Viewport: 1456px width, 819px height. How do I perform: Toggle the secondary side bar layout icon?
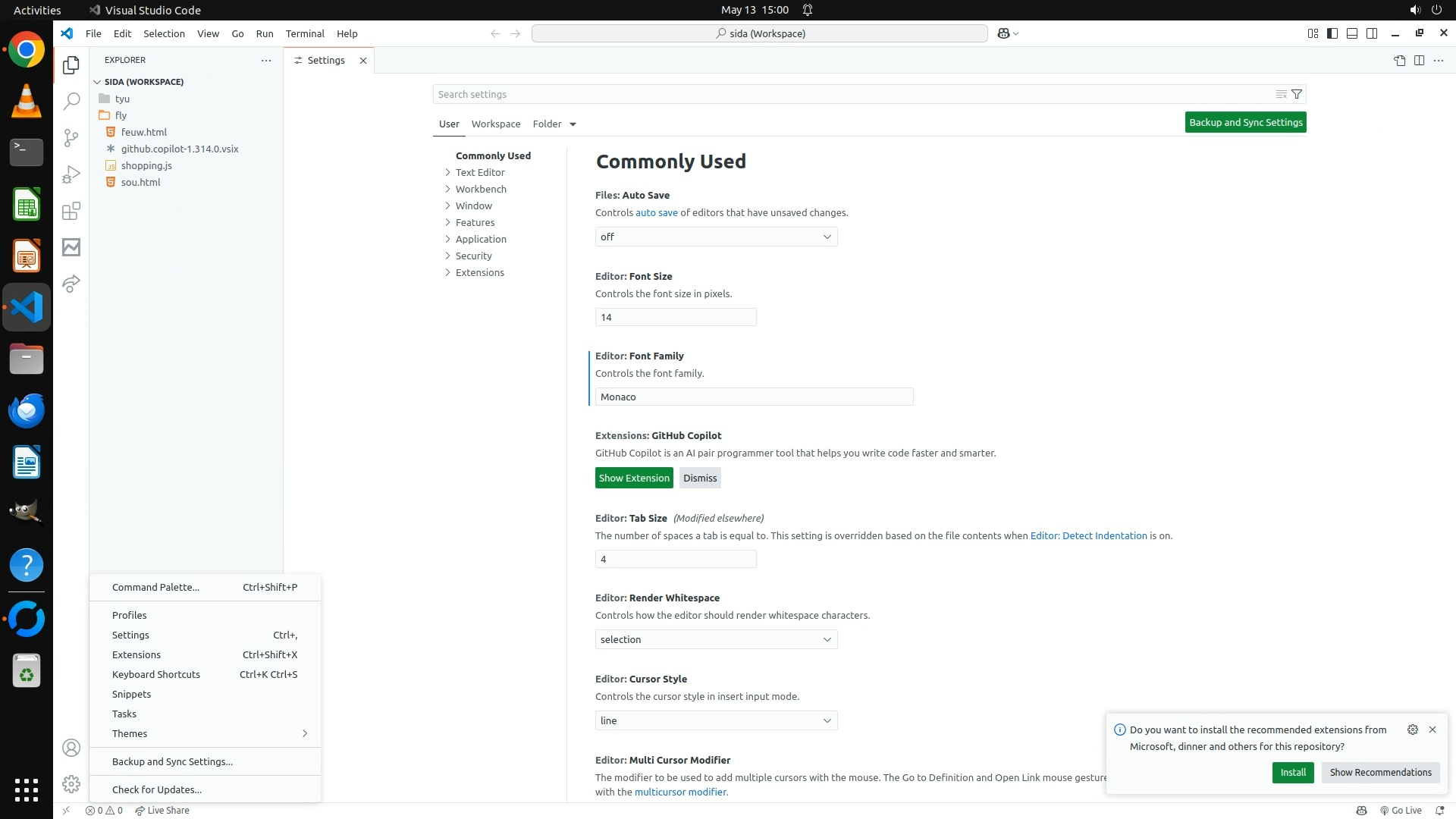[x=1372, y=33]
